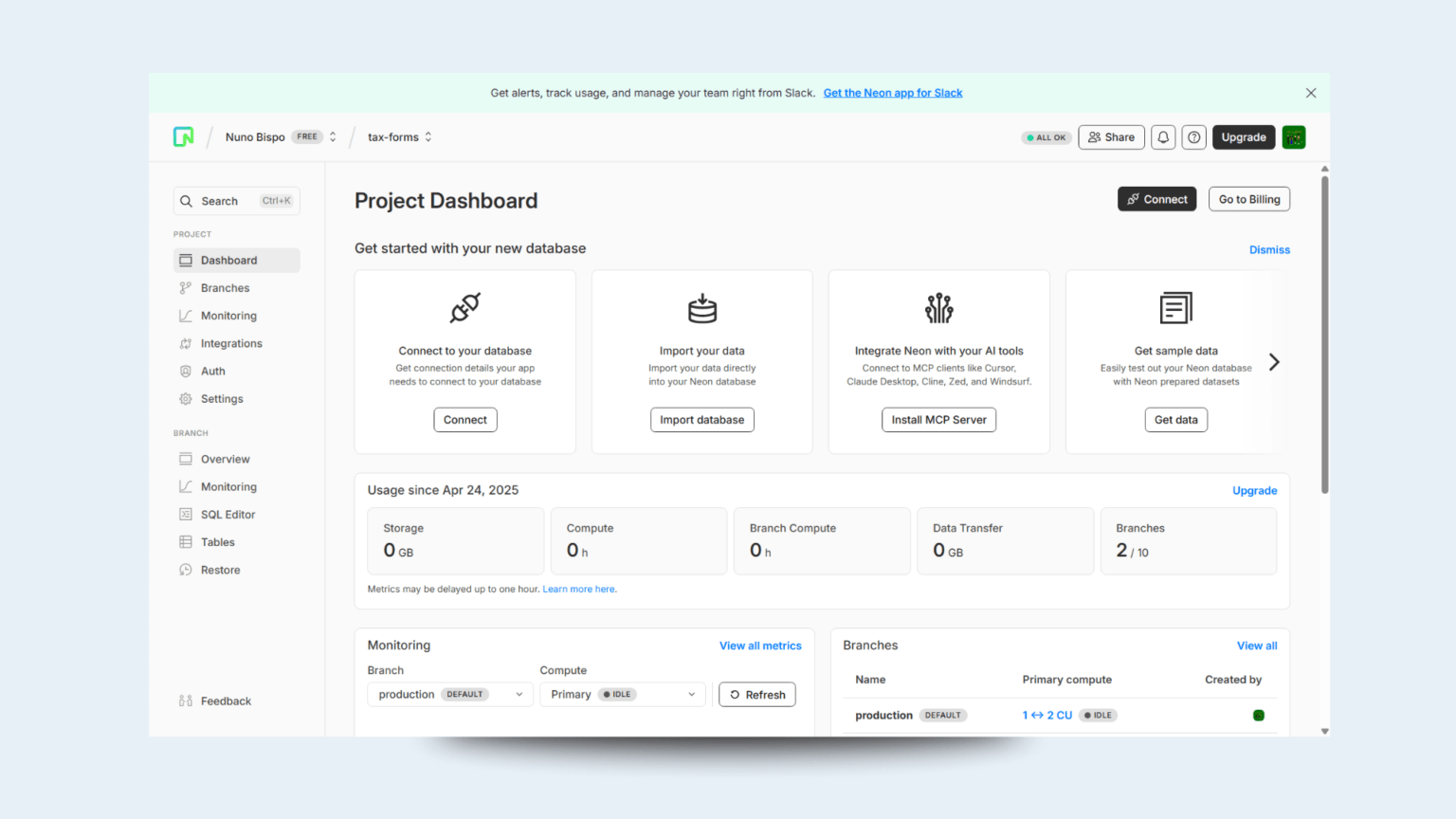Open Tables under the Branch section
The height and width of the screenshot is (819, 1456).
(218, 541)
